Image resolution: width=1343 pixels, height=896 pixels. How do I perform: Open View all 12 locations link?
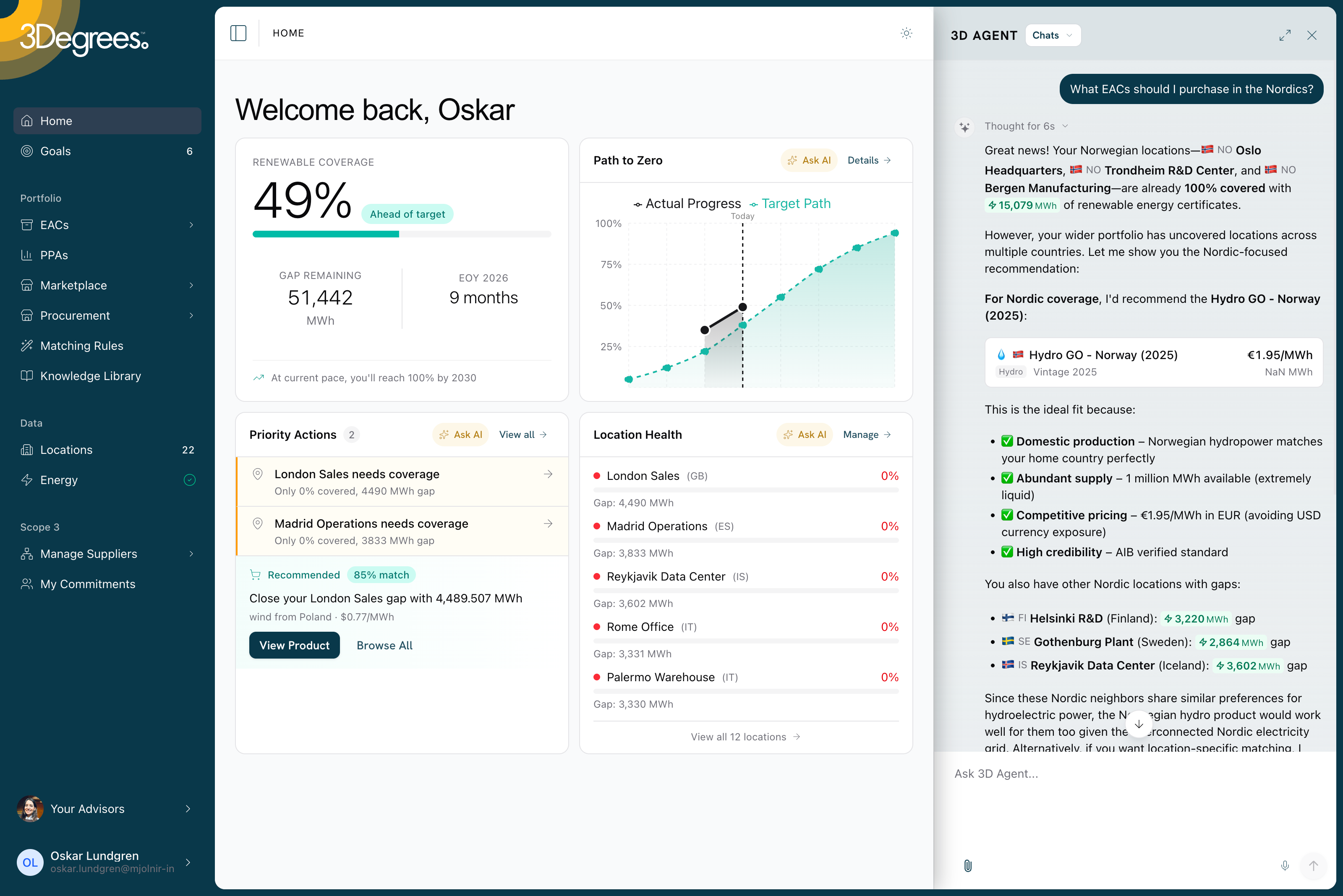[745, 737]
